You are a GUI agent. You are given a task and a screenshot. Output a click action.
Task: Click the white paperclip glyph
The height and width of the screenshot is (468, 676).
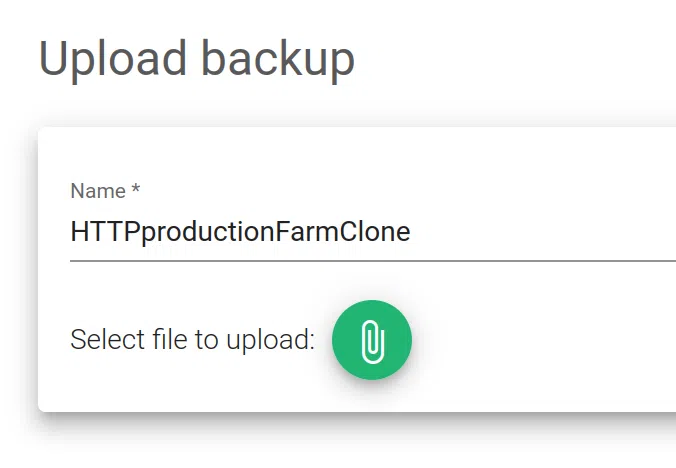pyautogui.click(x=371, y=340)
